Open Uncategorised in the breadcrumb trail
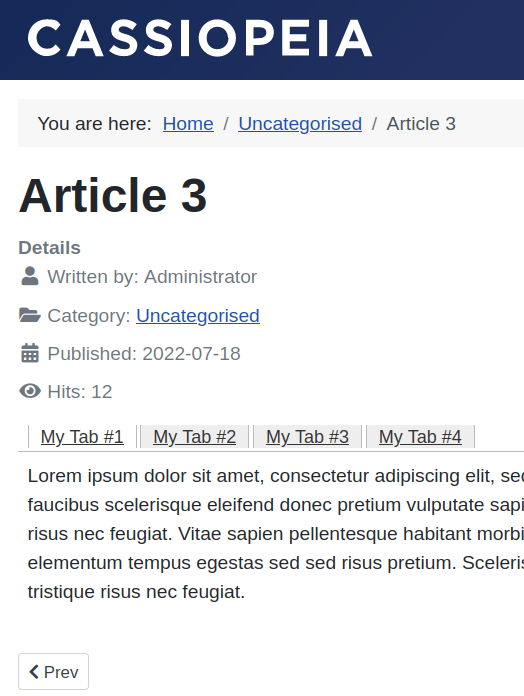The height and width of the screenshot is (696, 524). 300,123
